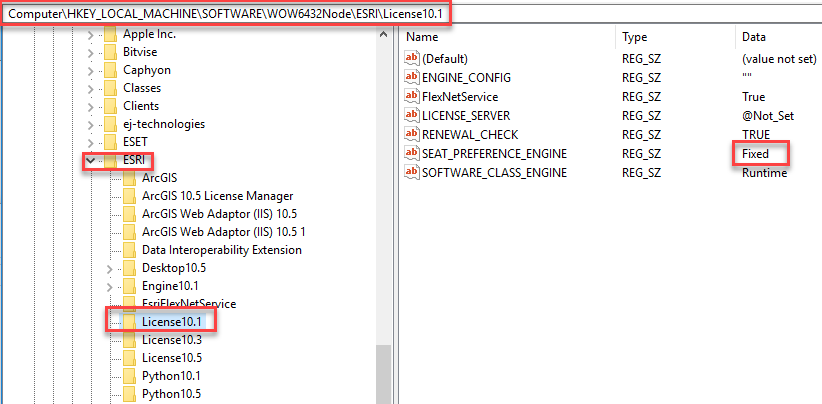The height and width of the screenshot is (404, 822).
Task: Expand the Apple Inc. key
Action: pyautogui.click(x=91, y=34)
